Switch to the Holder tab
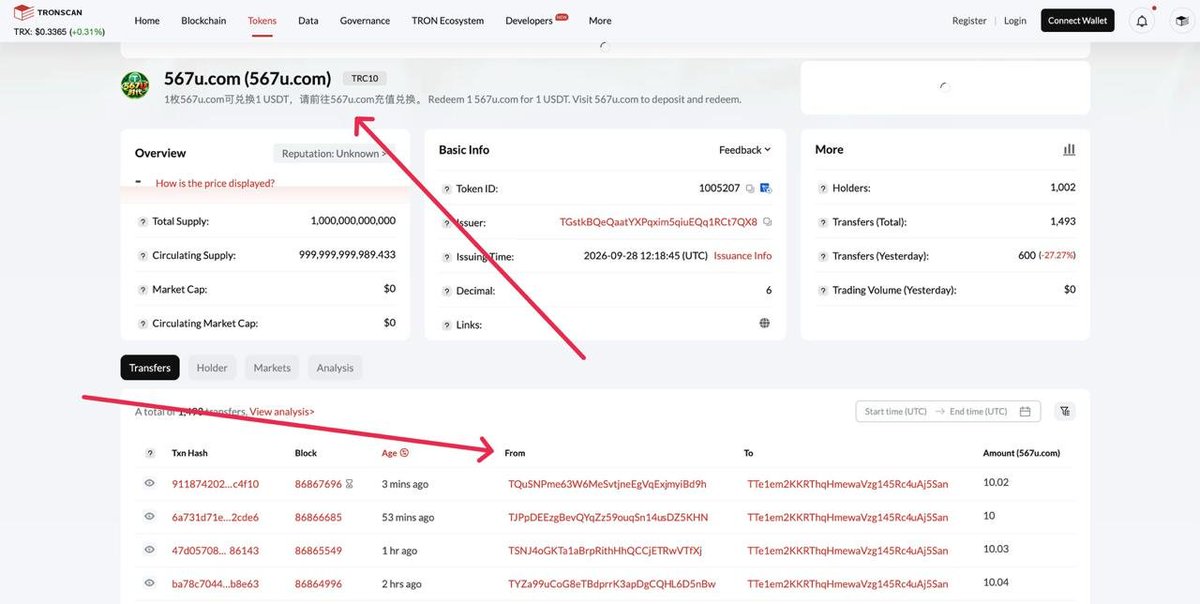This screenshot has height=604, width=1200. (x=212, y=368)
